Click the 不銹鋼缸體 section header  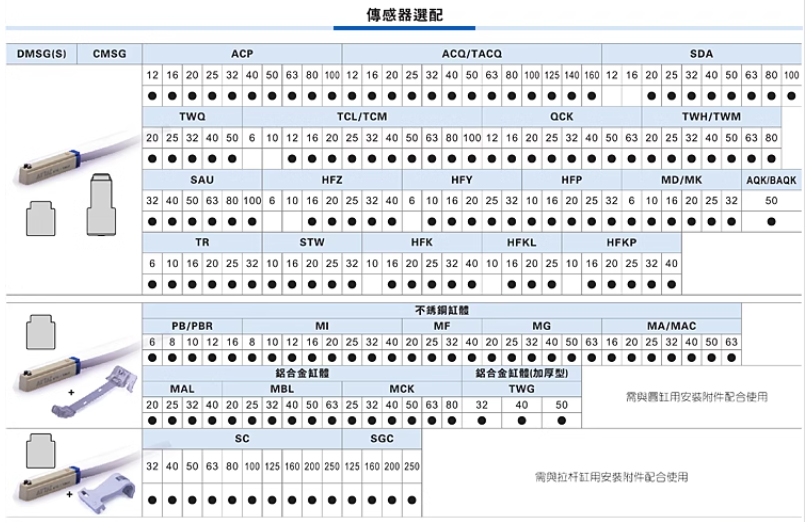coord(442,310)
